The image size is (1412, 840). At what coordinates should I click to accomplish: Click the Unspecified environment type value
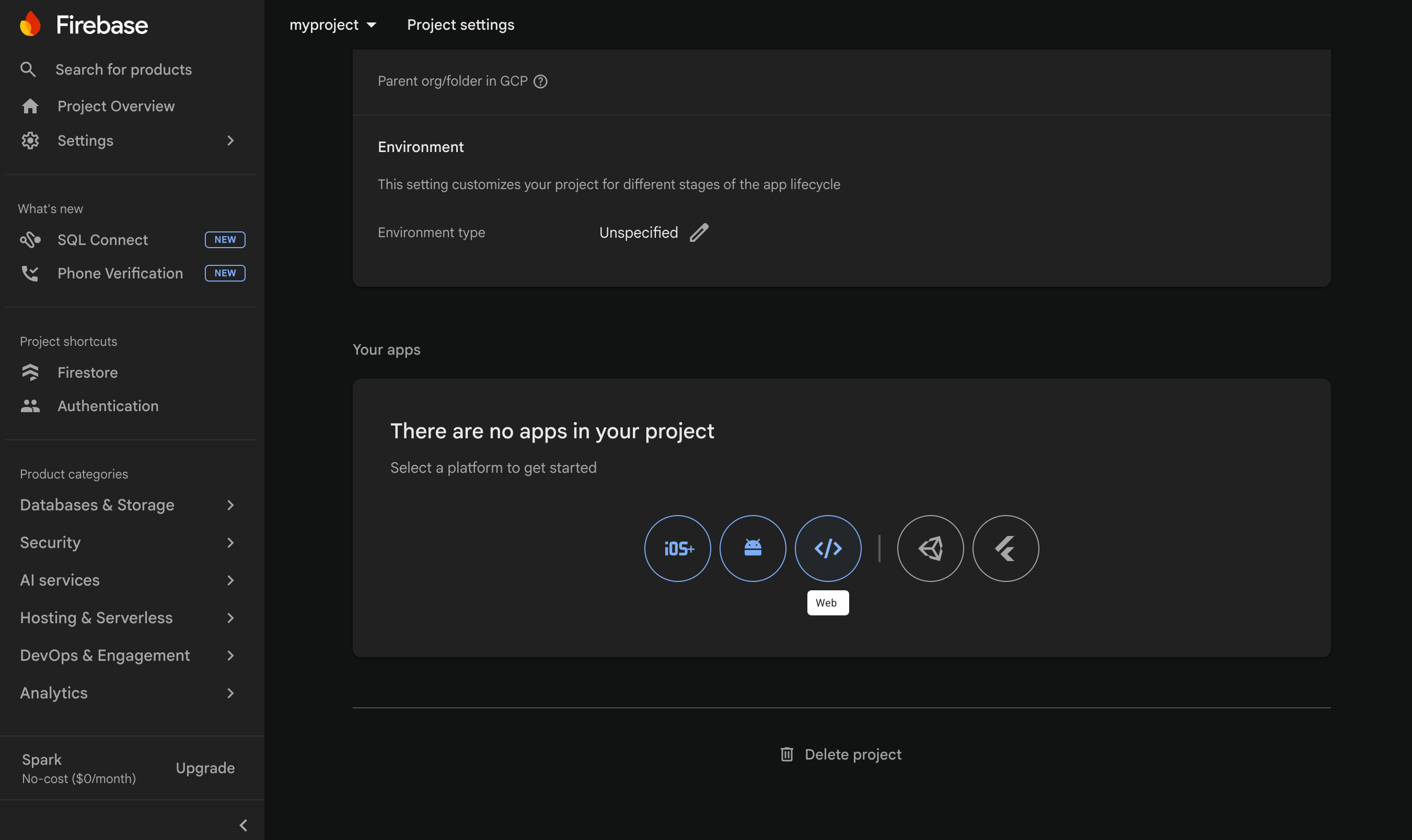point(638,232)
